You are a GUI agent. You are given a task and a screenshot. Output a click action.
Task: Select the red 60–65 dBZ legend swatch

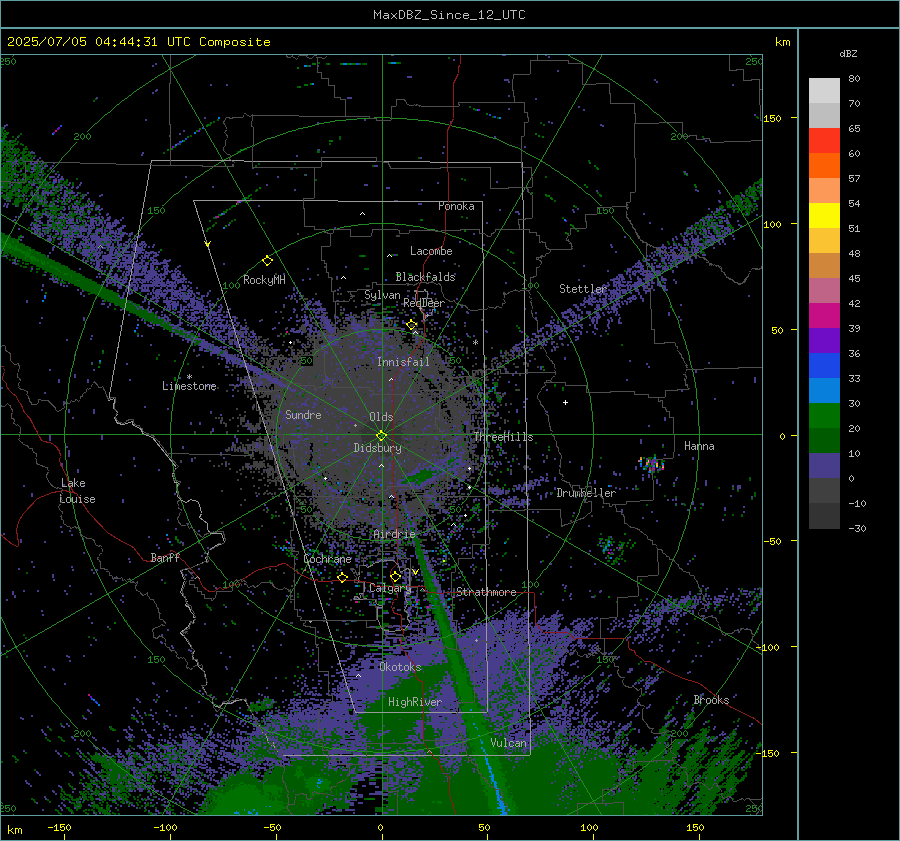coord(824,141)
